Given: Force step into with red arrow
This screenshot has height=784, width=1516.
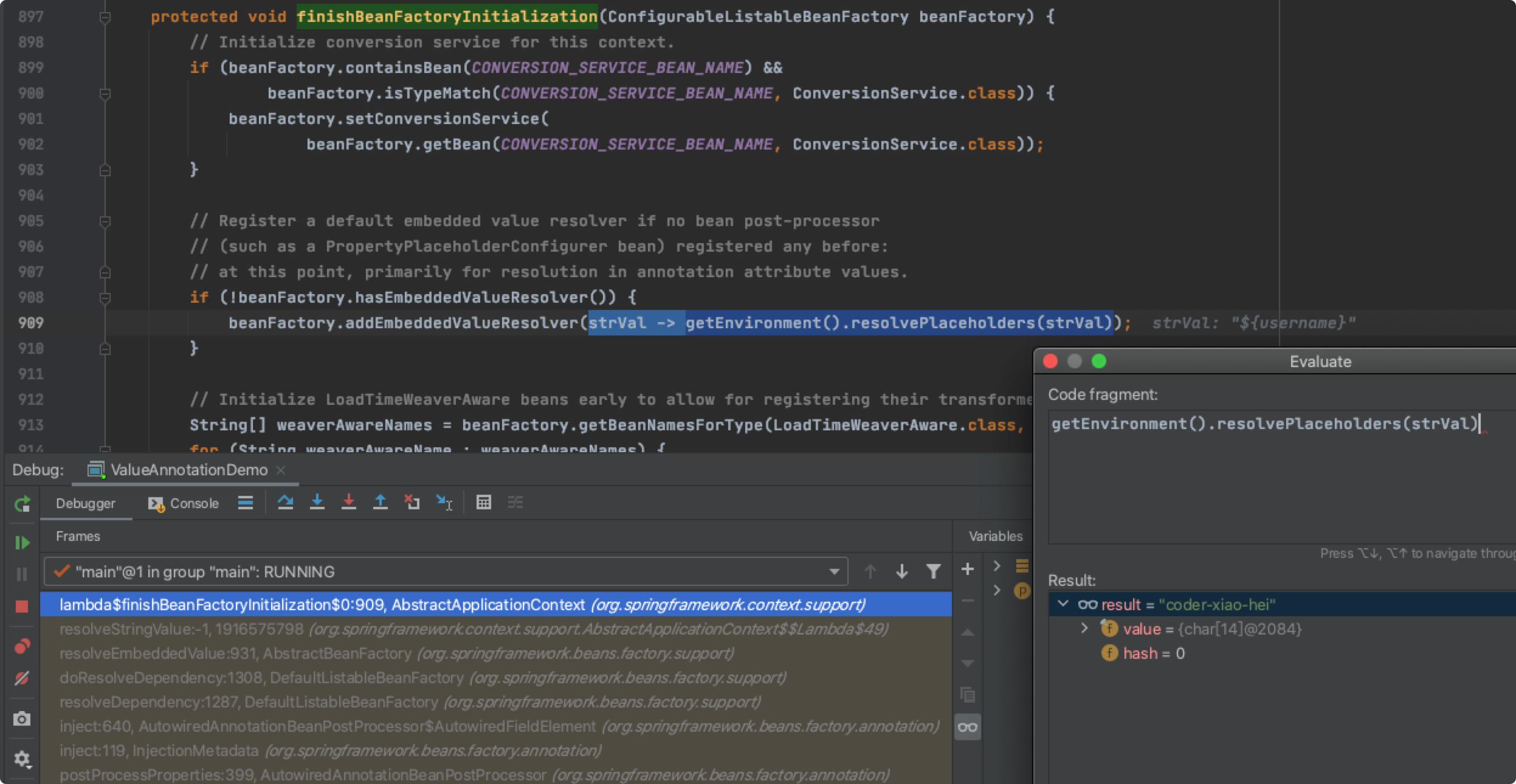Looking at the screenshot, I should tap(349, 502).
